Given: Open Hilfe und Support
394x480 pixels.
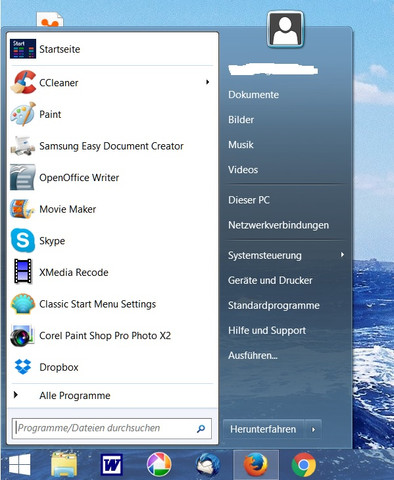Looking at the screenshot, I should point(267,330).
